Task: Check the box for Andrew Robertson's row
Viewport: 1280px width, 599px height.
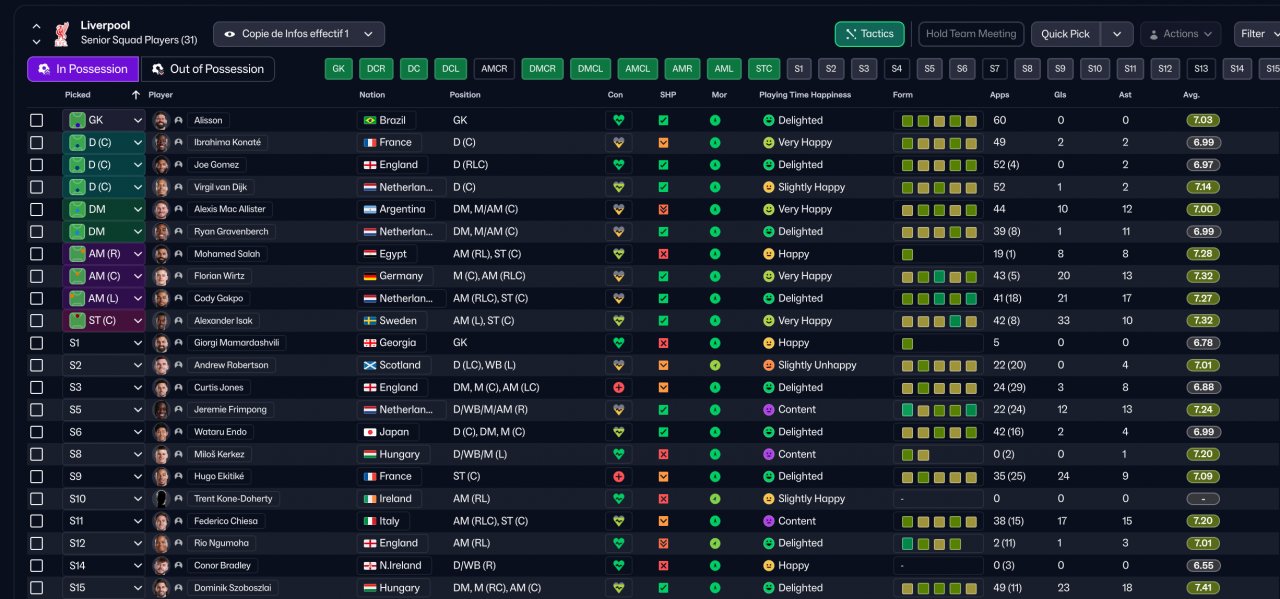Action: pyautogui.click(x=37, y=365)
